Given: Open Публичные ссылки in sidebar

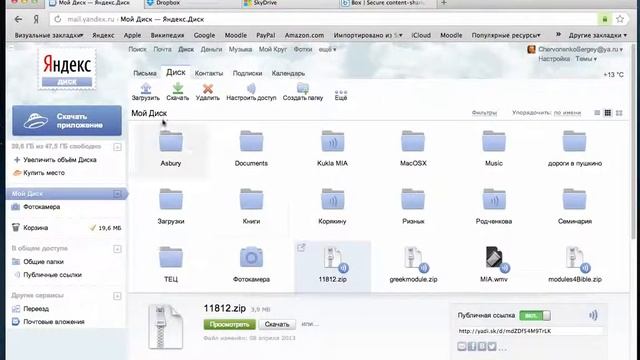Looking at the screenshot, I should pos(52,275).
